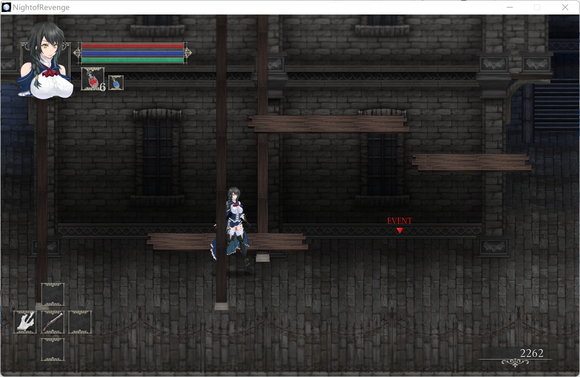The height and width of the screenshot is (377, 580).
Task: Close the NightofRevenge window
Action: [x=565, y=7]
